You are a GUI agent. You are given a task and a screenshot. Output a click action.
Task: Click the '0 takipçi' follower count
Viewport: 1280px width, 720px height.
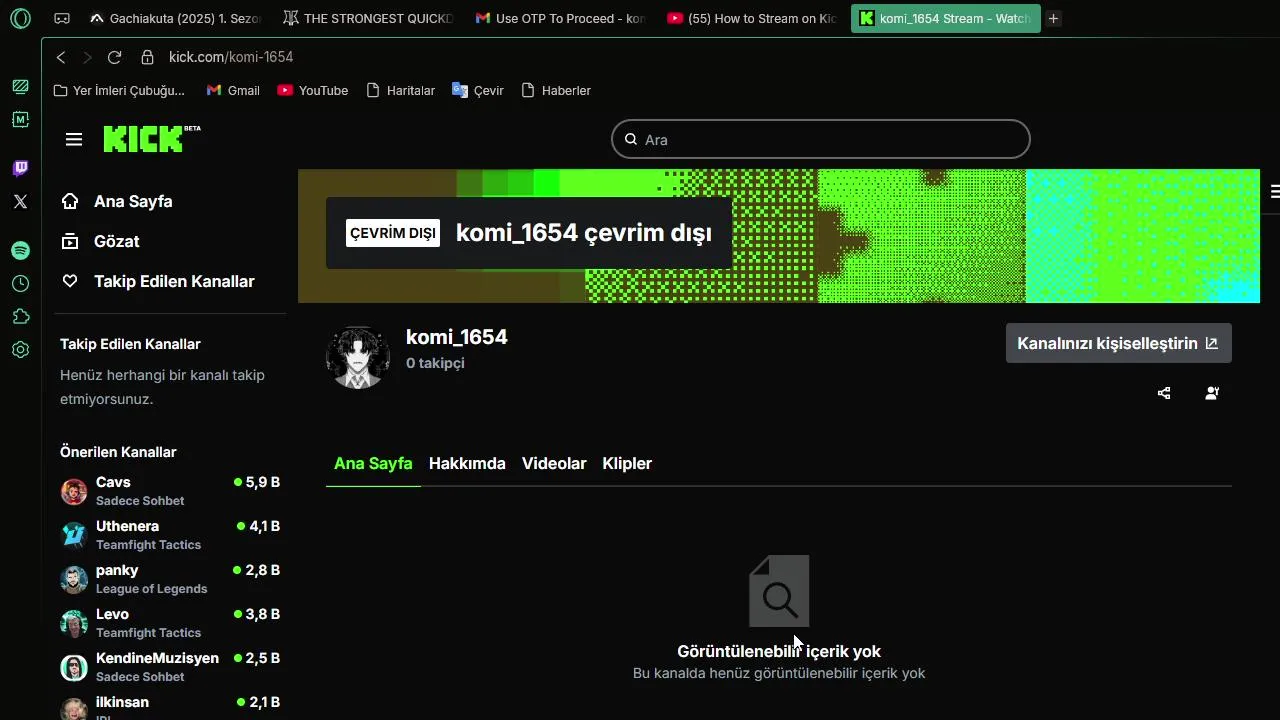(x=435, y=363)
